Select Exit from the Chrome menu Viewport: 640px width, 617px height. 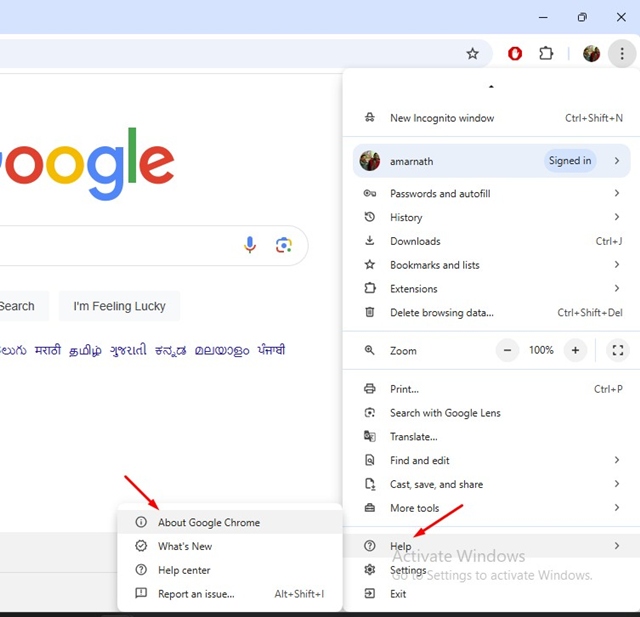[491, 594]
